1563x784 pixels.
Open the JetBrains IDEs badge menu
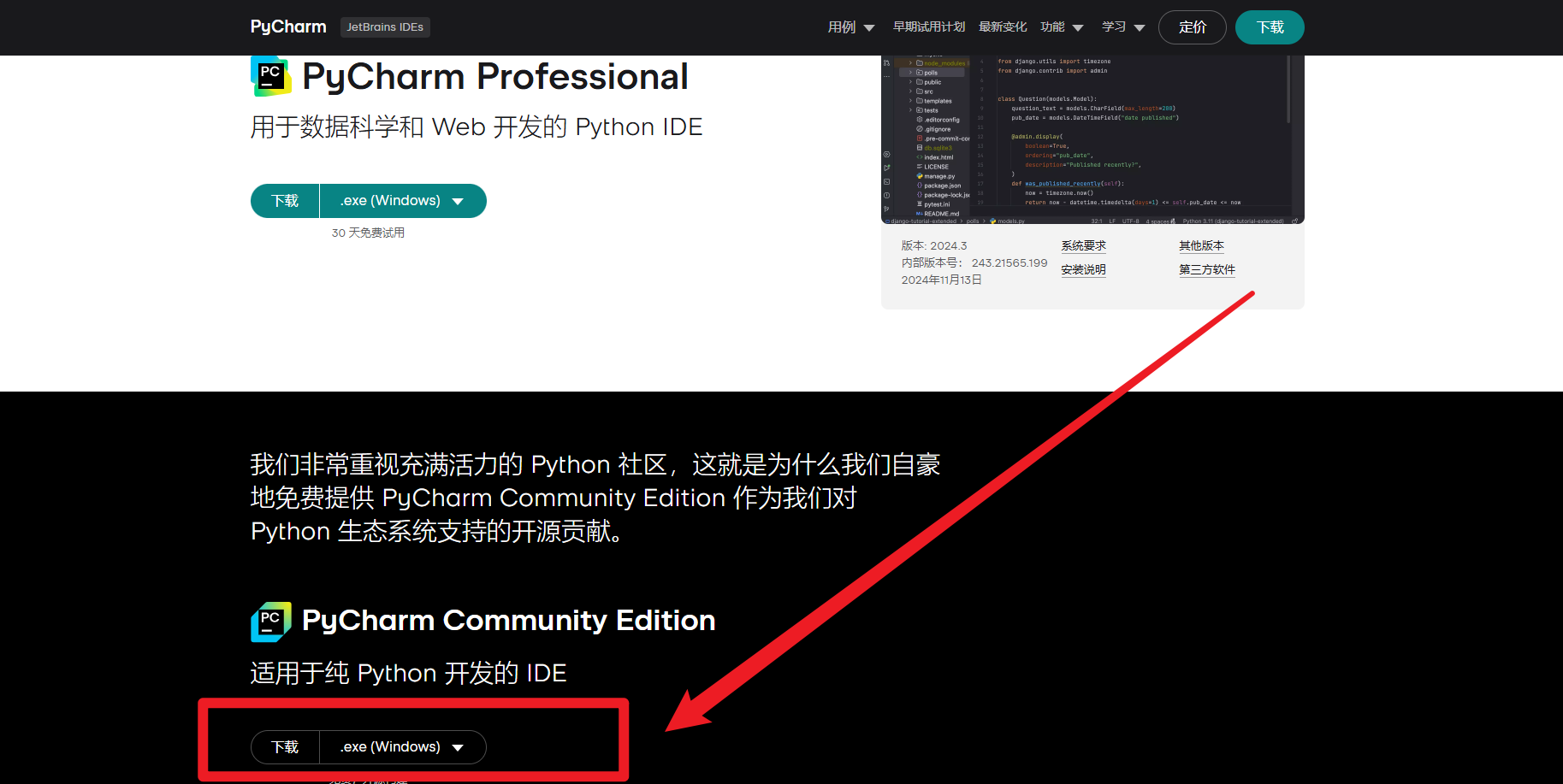[385, 27]
